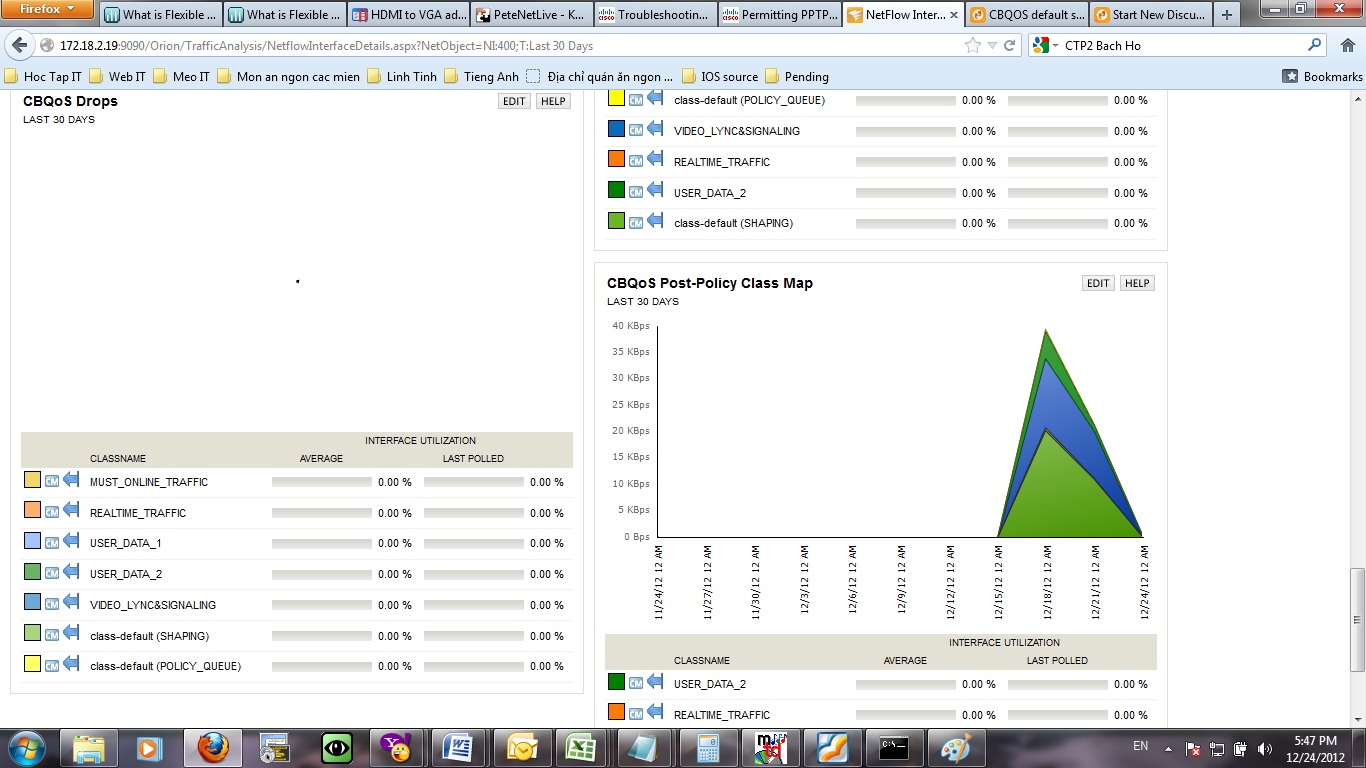The image size is (1366, 768).
Task: Open Microsoft Word from taskbar
Action: [x=458, y=748]
